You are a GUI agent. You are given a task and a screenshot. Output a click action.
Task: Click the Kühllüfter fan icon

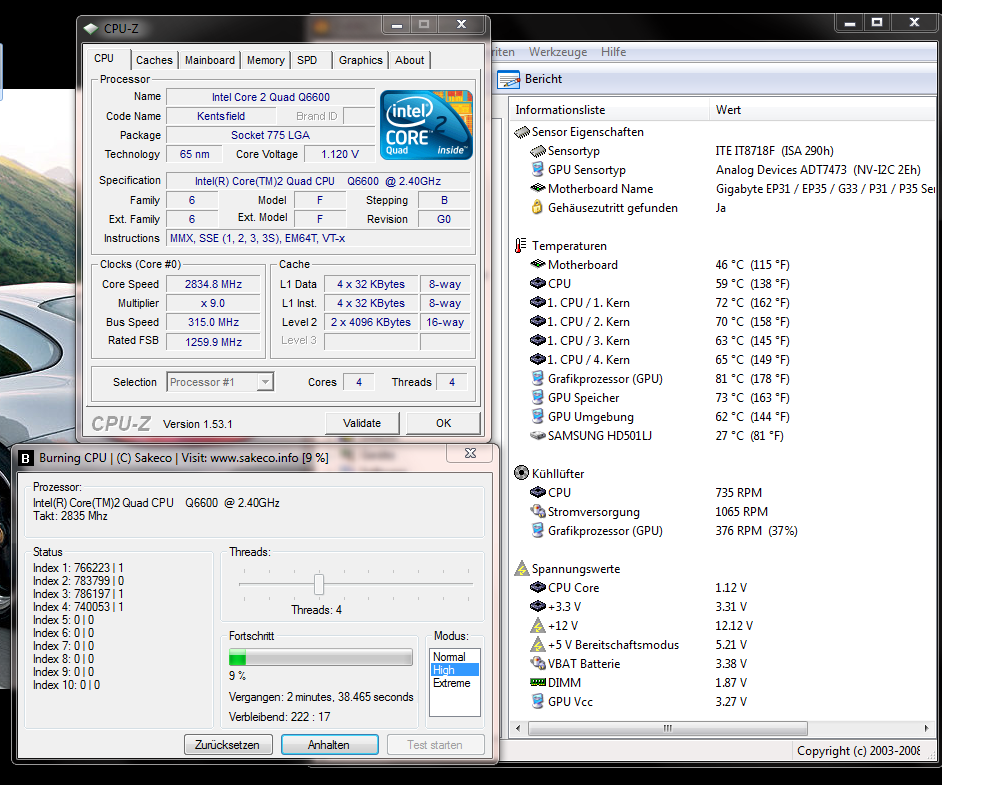tap(521, 473)
